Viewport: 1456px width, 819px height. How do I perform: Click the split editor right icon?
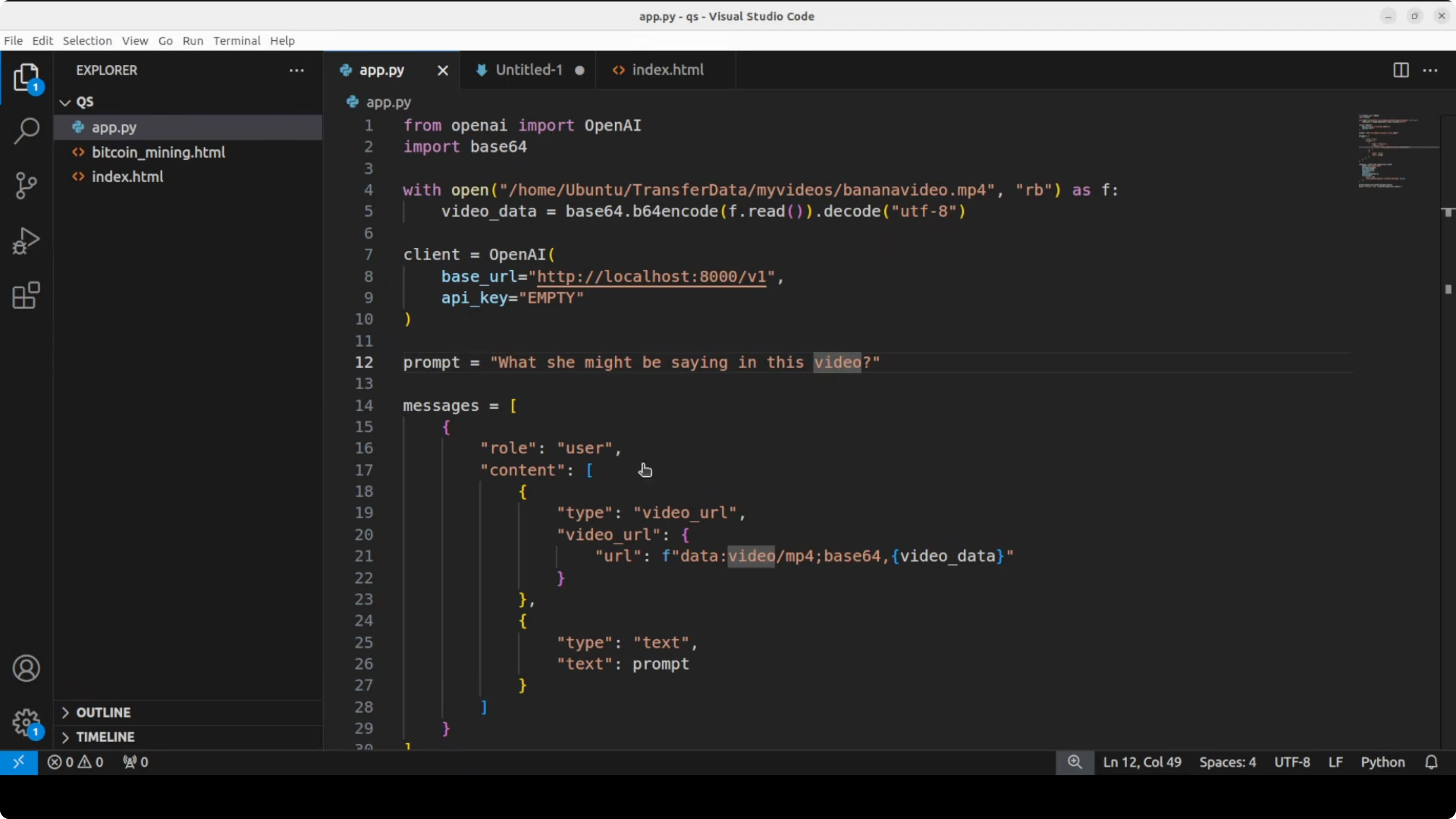point(1401,70)
